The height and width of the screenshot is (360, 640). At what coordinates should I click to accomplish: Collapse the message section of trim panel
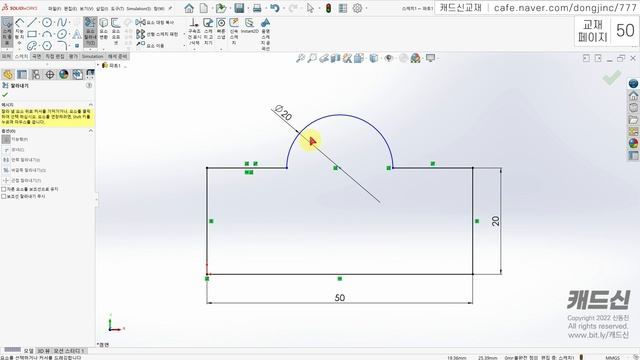(x=91, y=105)
